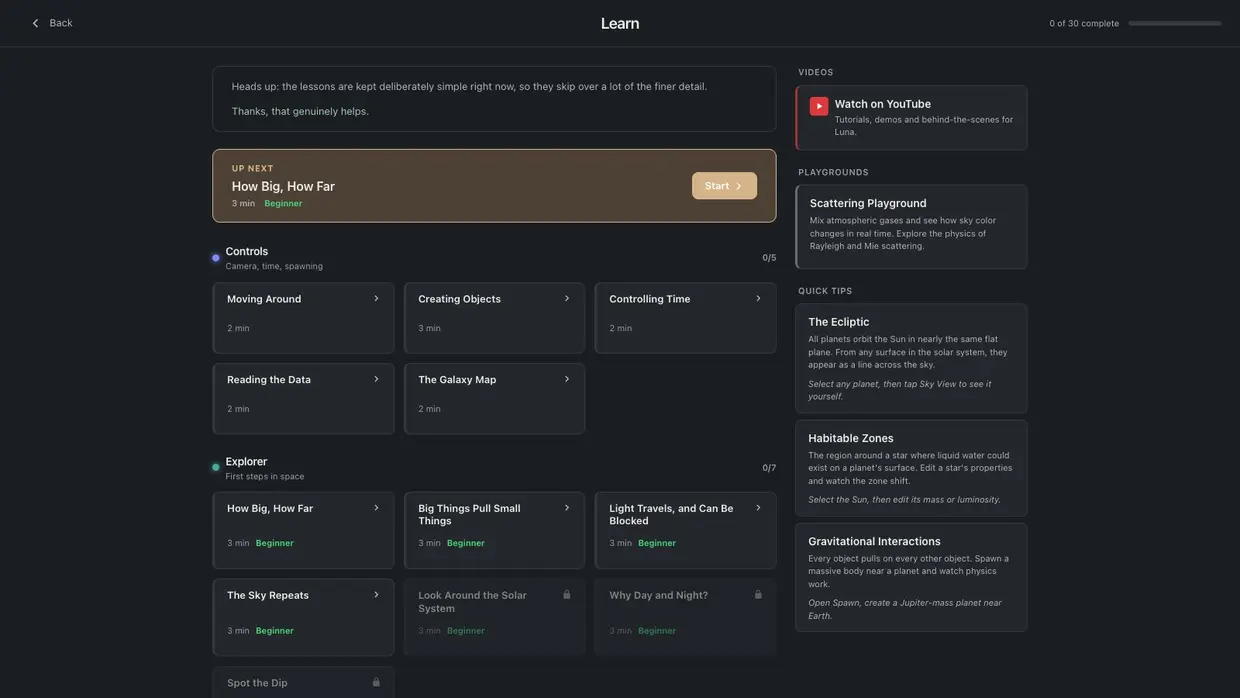1240x698 pixels.
Task: Open Big Things Pull Small Things chevron
Action: 567,508
